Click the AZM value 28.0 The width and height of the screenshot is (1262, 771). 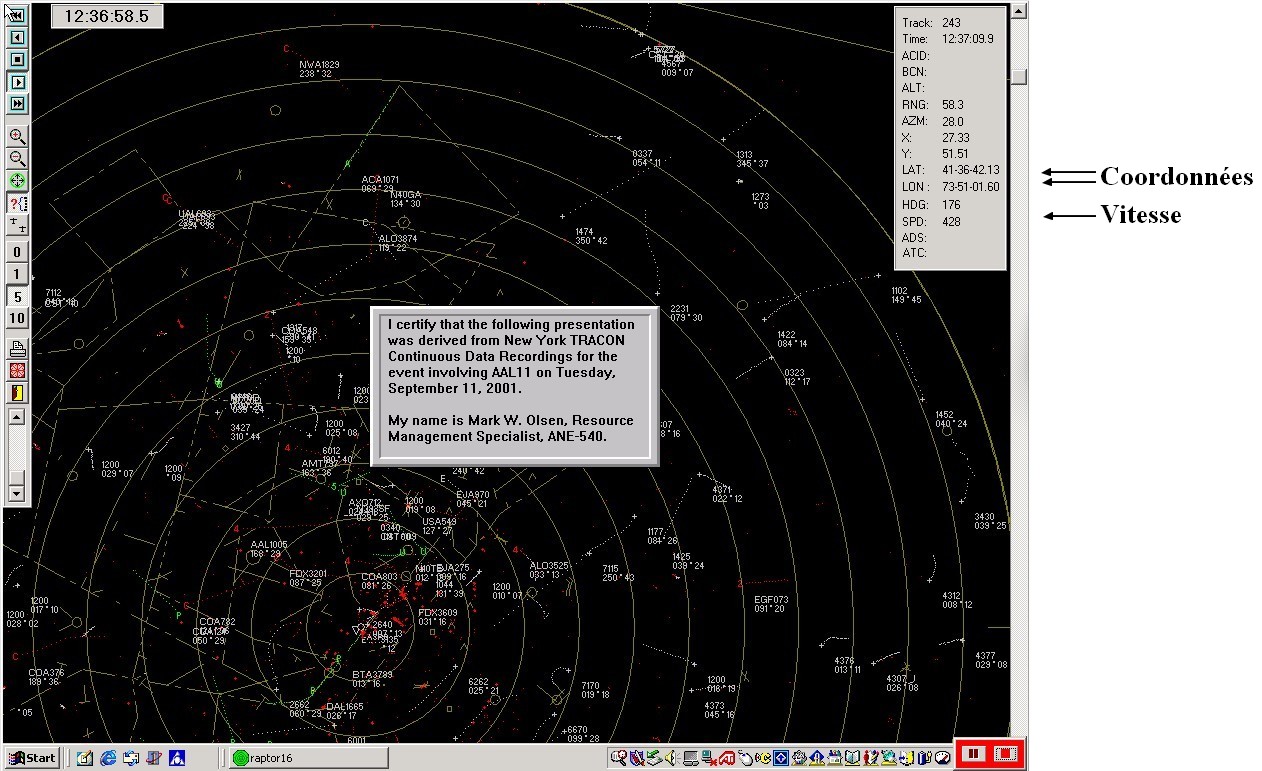(952, 121)
